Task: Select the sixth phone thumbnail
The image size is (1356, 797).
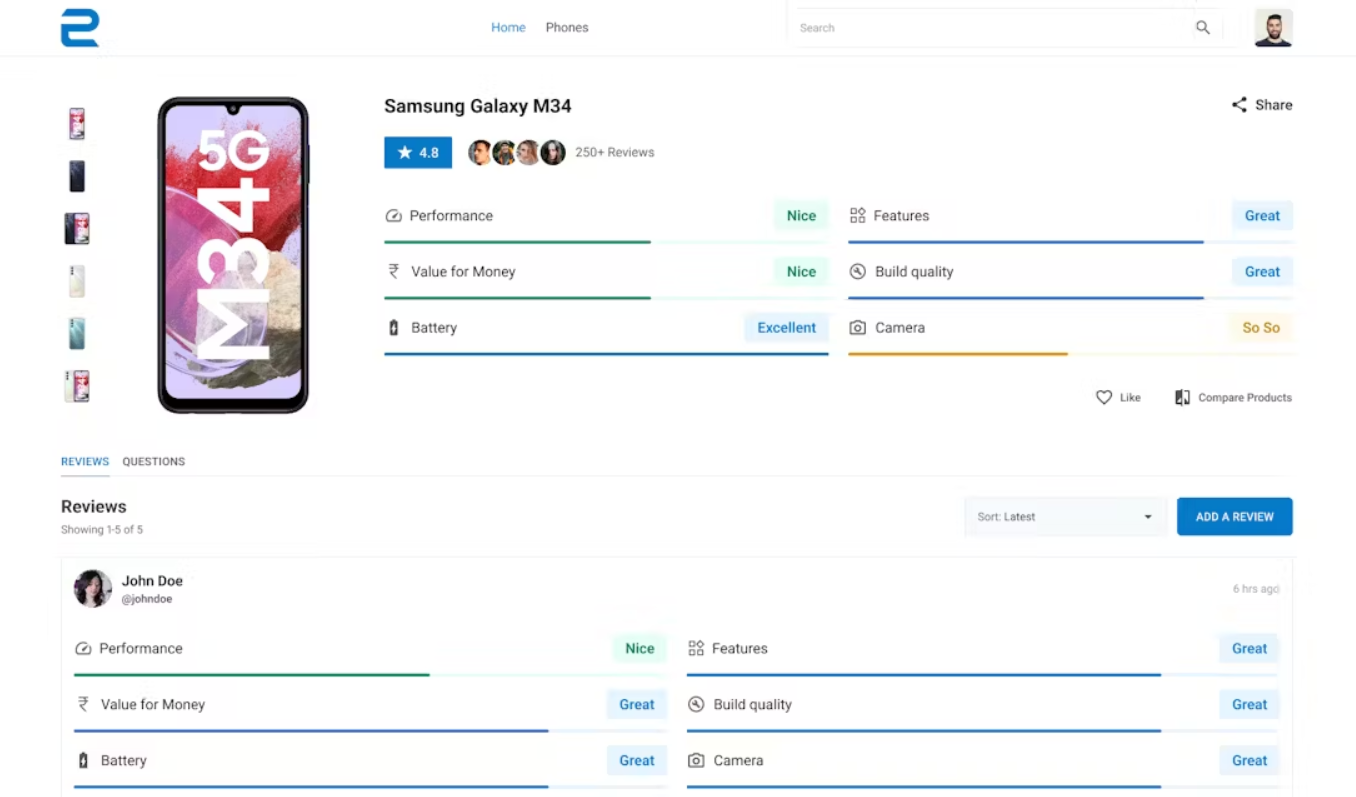Action: (x=77, y=386)
